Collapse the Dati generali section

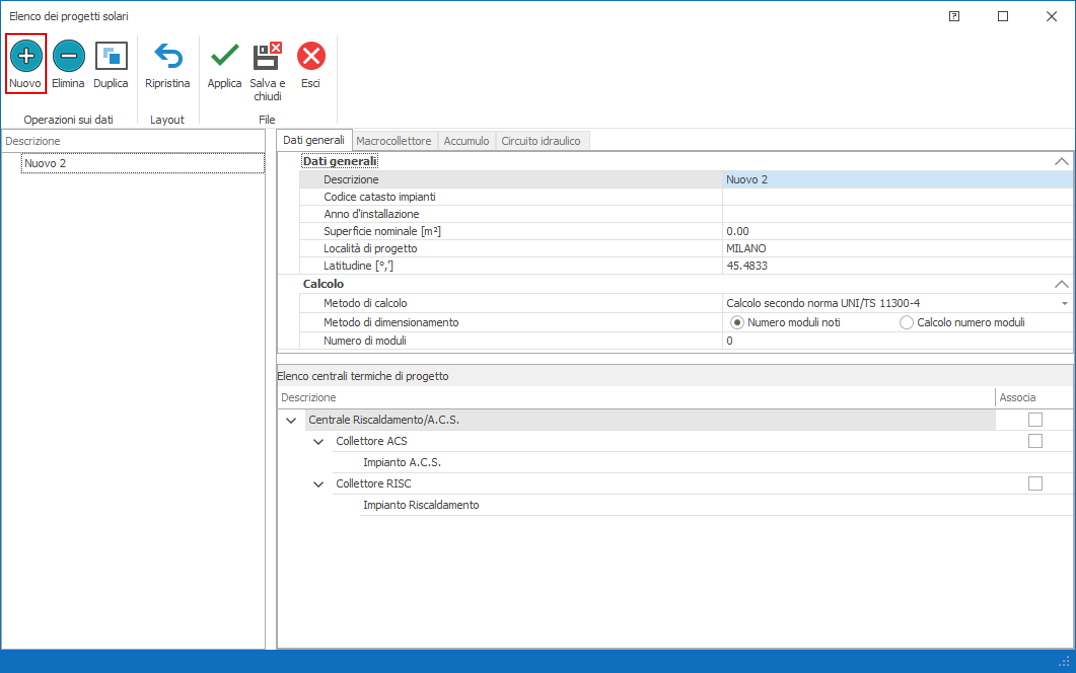[x=1062, y=161]
